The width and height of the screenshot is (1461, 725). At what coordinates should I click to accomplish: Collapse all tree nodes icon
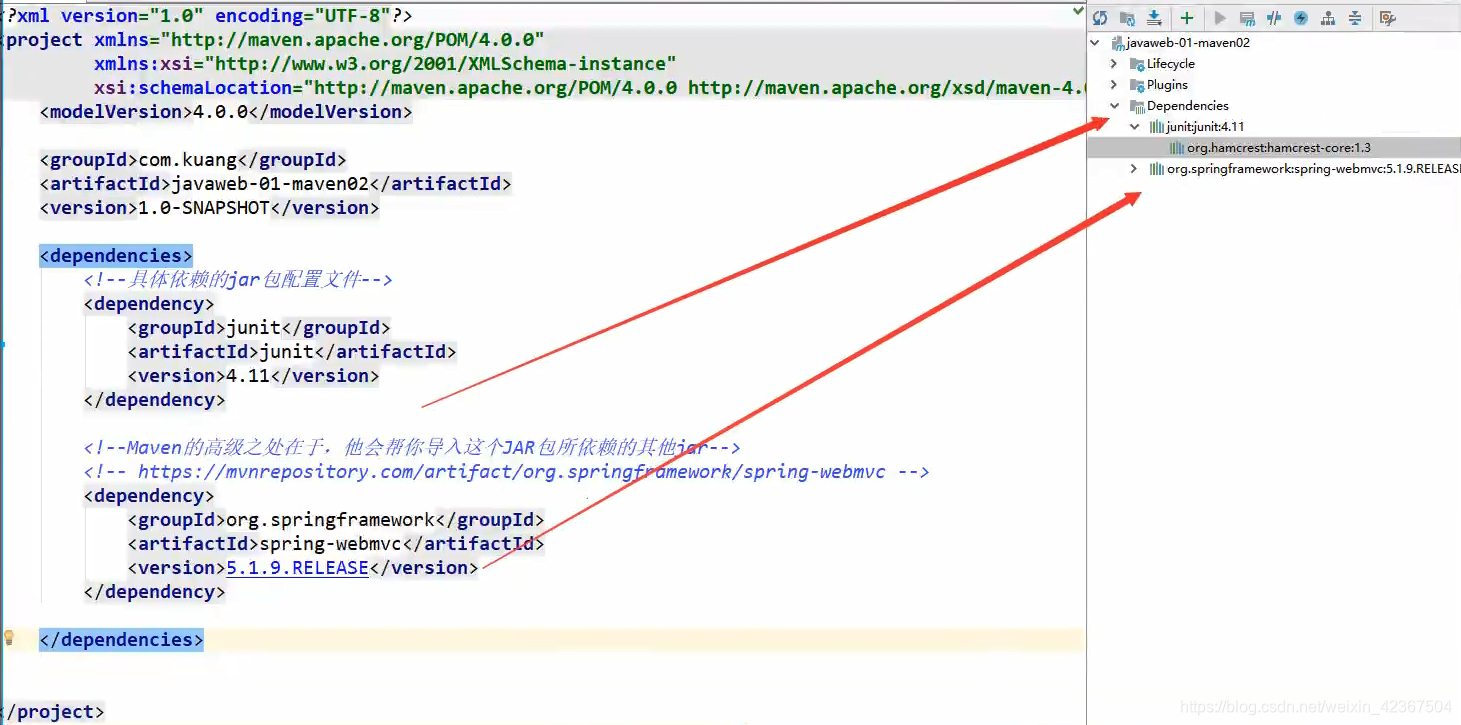pyautogui.click(x=1355, y=18)
